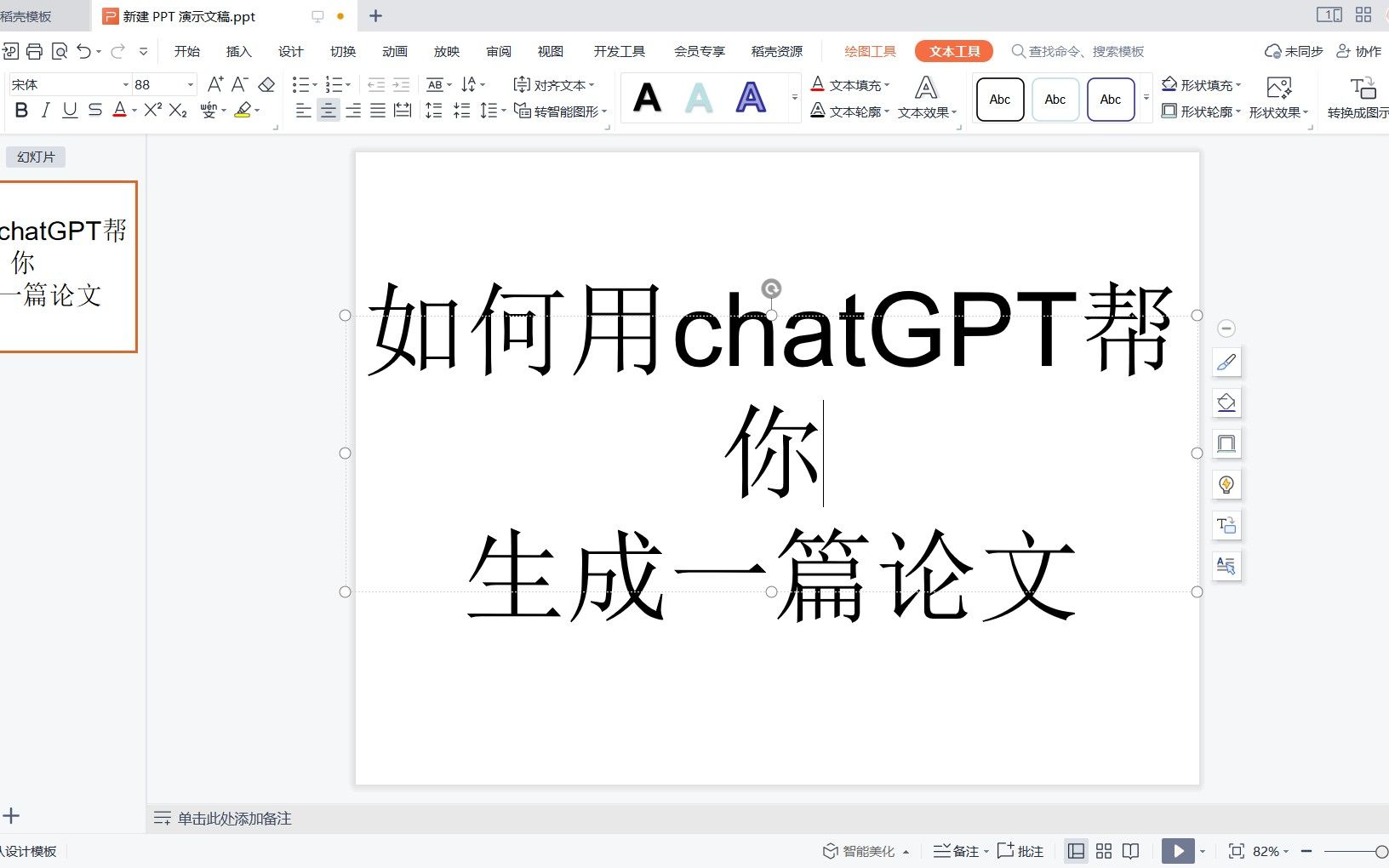Select center alignment
This screenshot has width=1389, height=868.
tap(328, 111)
